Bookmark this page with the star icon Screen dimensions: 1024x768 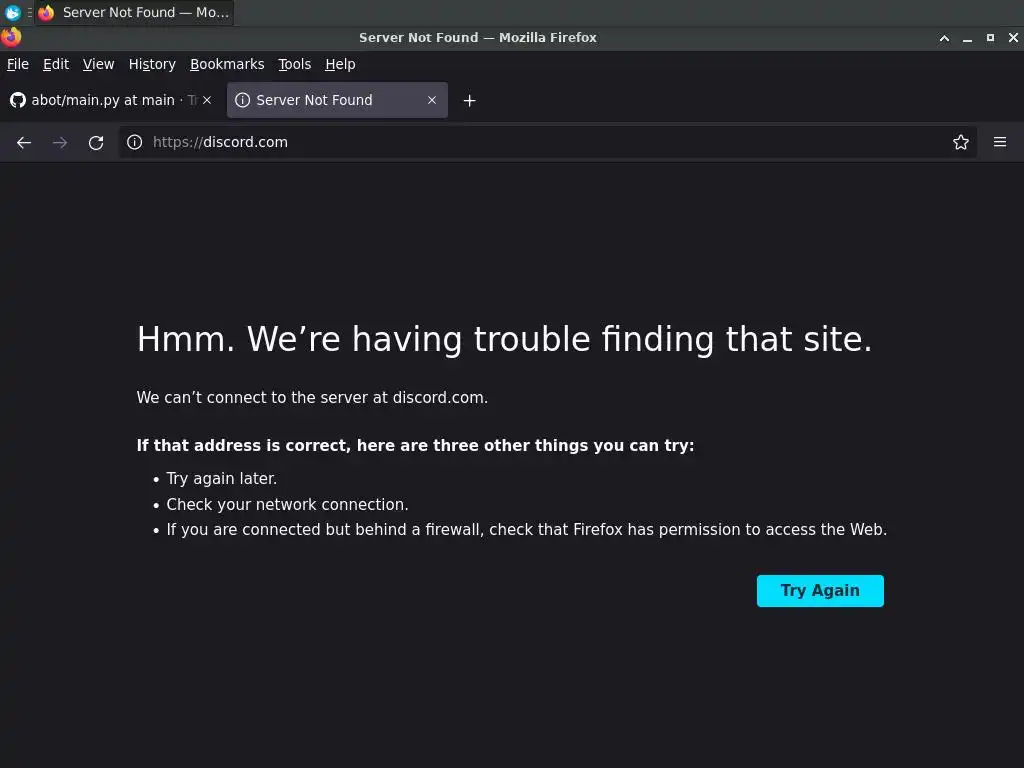961,142
